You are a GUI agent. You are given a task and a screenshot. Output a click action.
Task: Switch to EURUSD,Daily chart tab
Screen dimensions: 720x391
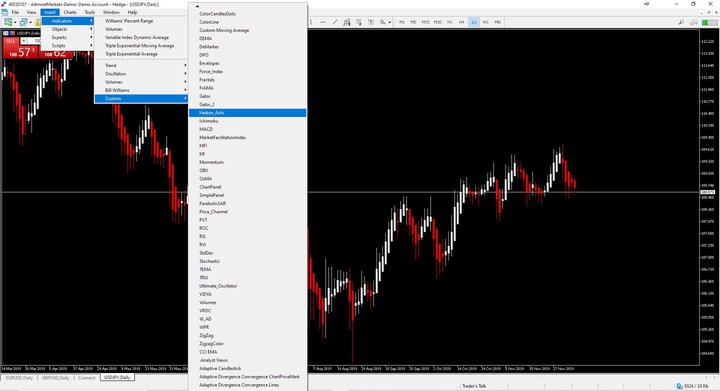tap(19, 378)
